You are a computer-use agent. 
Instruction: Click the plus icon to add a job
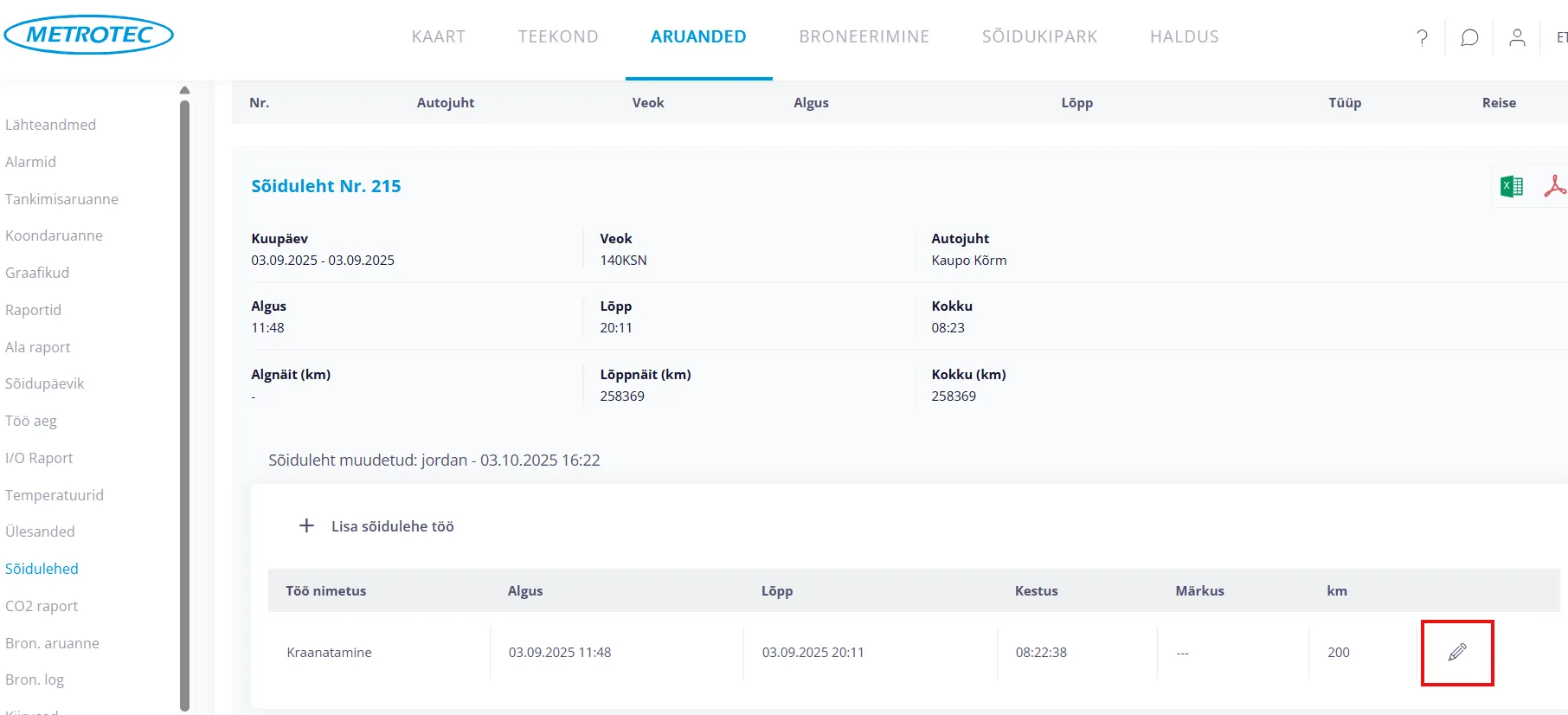(306, 526)
